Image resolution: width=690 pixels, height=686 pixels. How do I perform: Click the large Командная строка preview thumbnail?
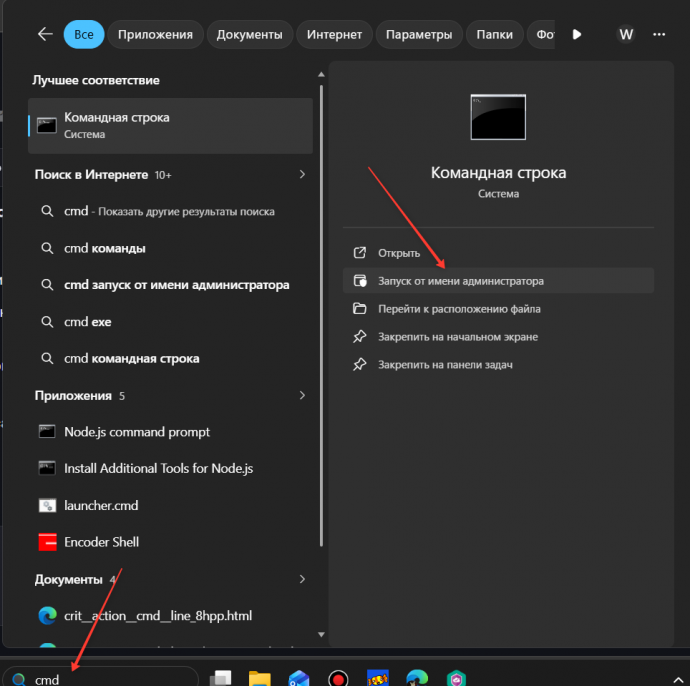pos(498,117)
